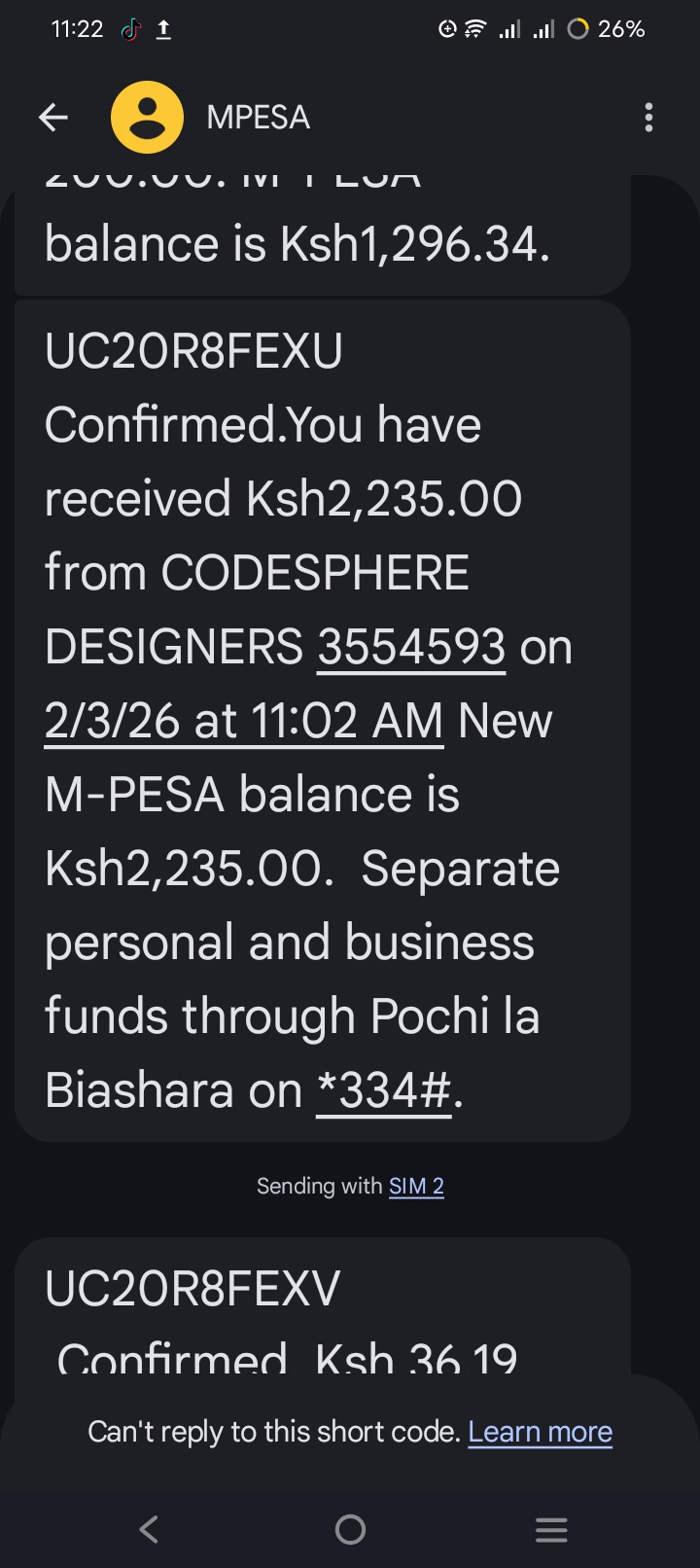Open the 2/3/26 at 11:02 AM date link
The width and height of the screenshot is (700, 1568).
pyautogui.click(x=243, y=721)
